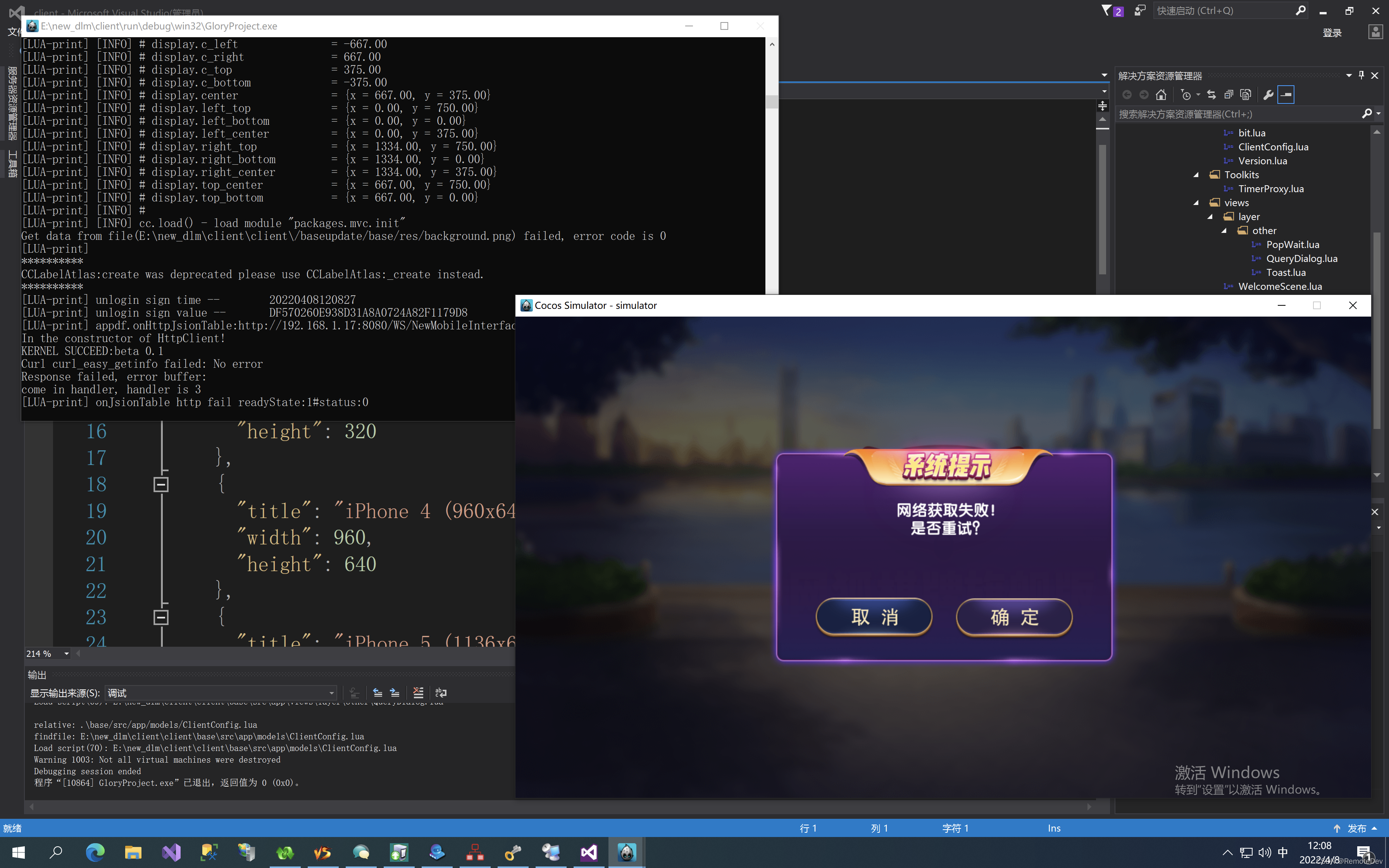This screenshot has width=1389, height=868.
Task: Click Show All Files icon
Action: click(1246, 95)
